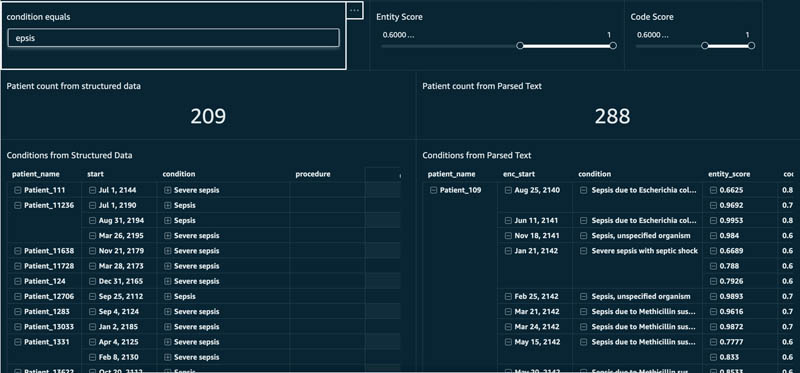
Task: Click the Code Score slider's right handle
Action: tap(751, 45)
